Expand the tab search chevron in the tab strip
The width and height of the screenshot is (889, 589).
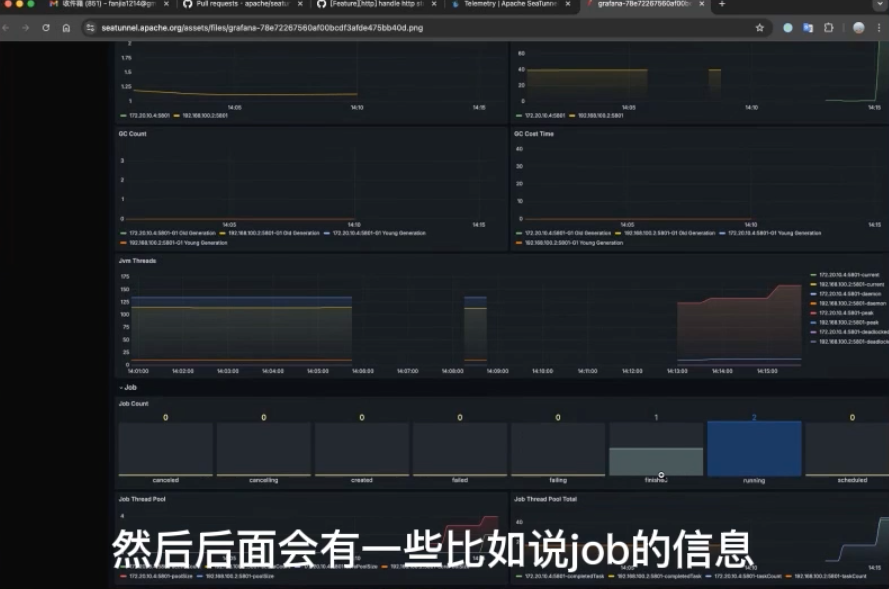(880, 4)
